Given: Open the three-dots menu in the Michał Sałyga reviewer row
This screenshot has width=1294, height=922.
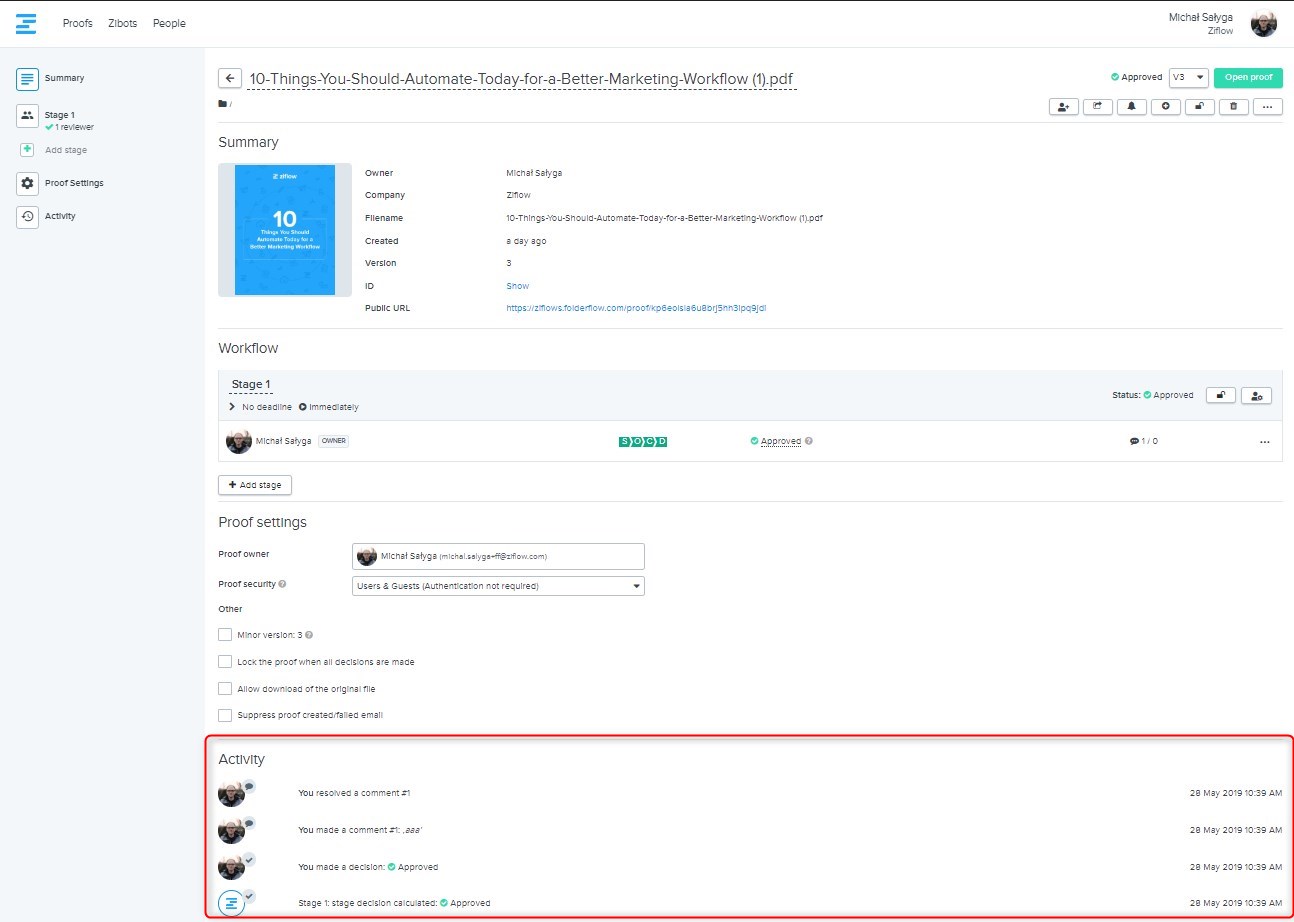Looking at the screenshot, I should (1264, 441).
